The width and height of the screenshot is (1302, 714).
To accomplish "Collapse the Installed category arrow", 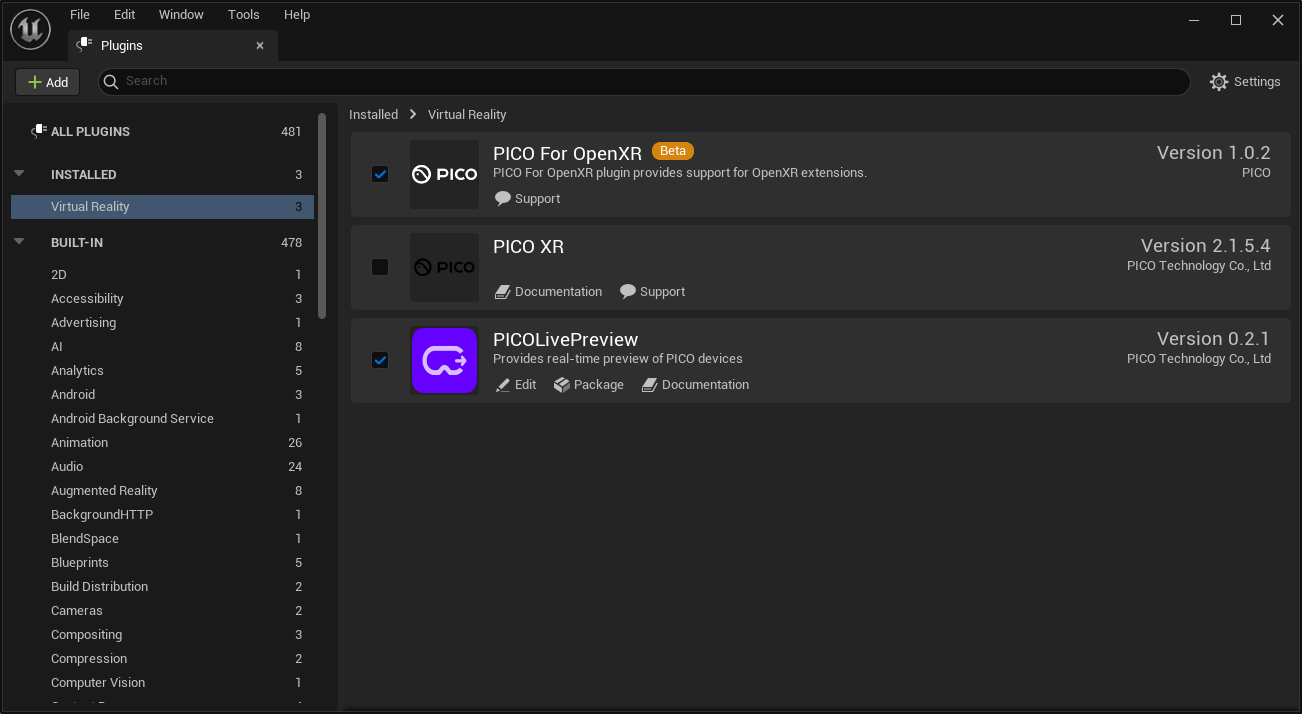I will (19, 173).
